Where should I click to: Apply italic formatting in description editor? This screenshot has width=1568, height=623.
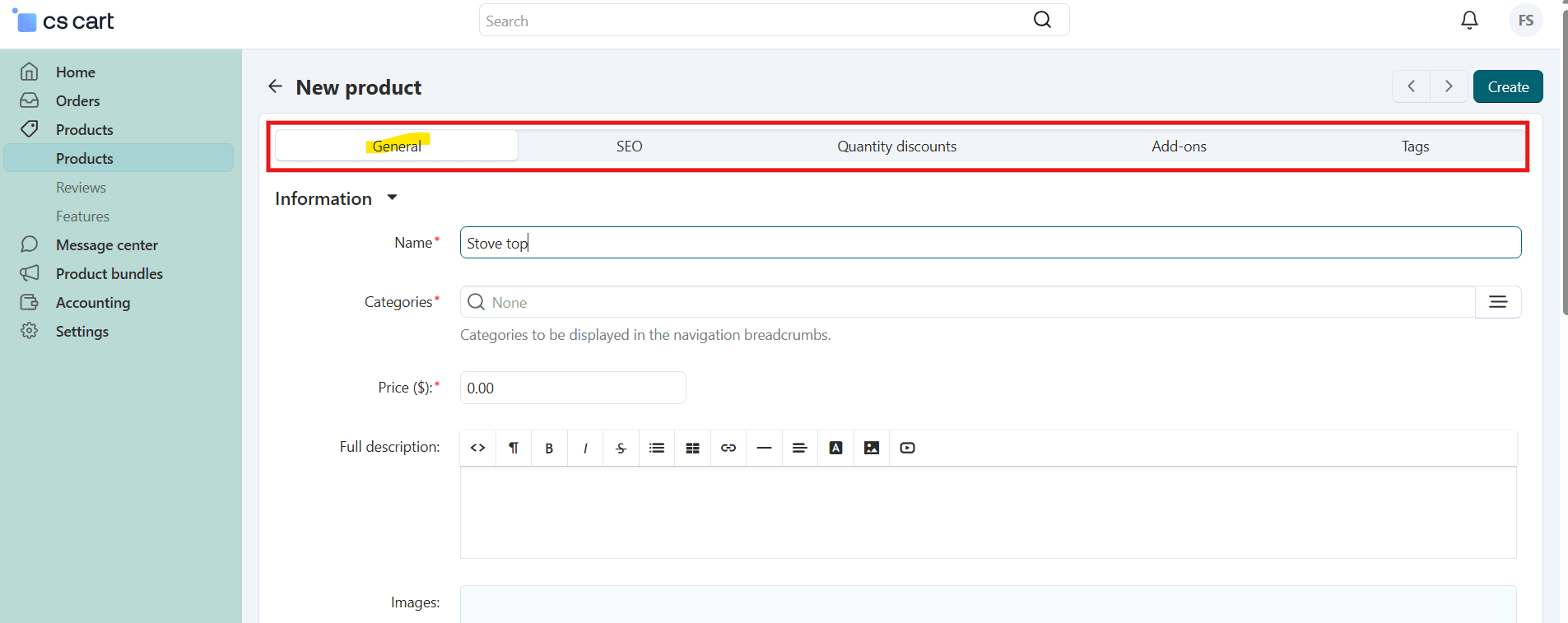point(585,448)
